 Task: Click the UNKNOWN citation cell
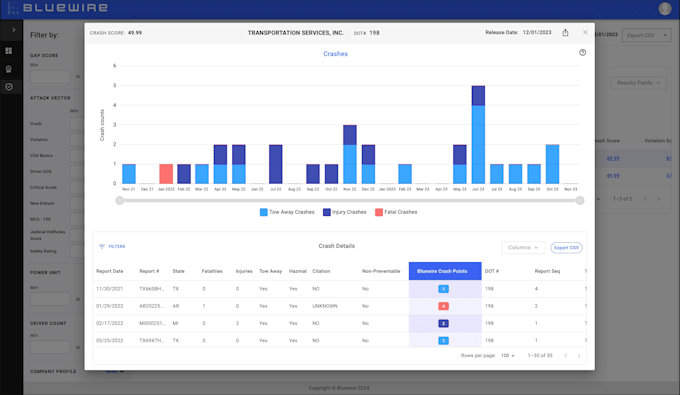[325, 306]
